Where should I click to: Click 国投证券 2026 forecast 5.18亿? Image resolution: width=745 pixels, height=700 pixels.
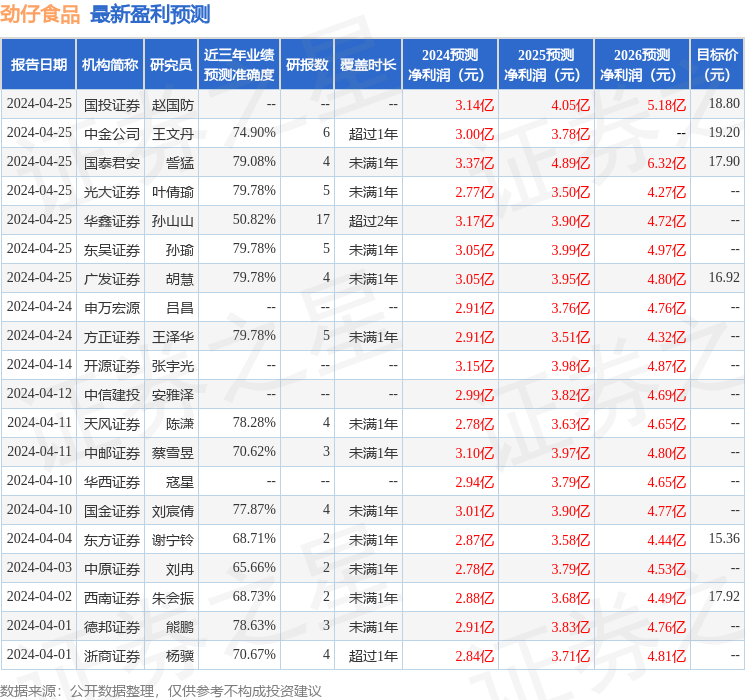pos(667,105)
